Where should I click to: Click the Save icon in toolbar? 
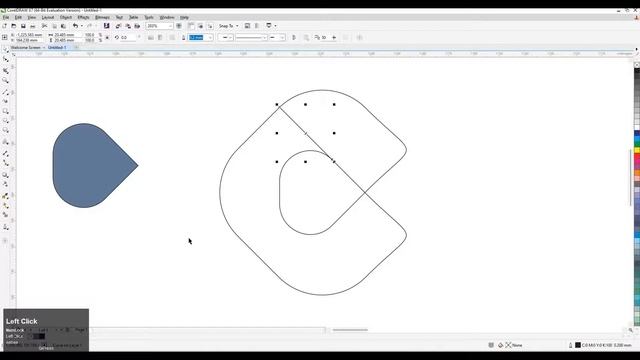(23, 26)
